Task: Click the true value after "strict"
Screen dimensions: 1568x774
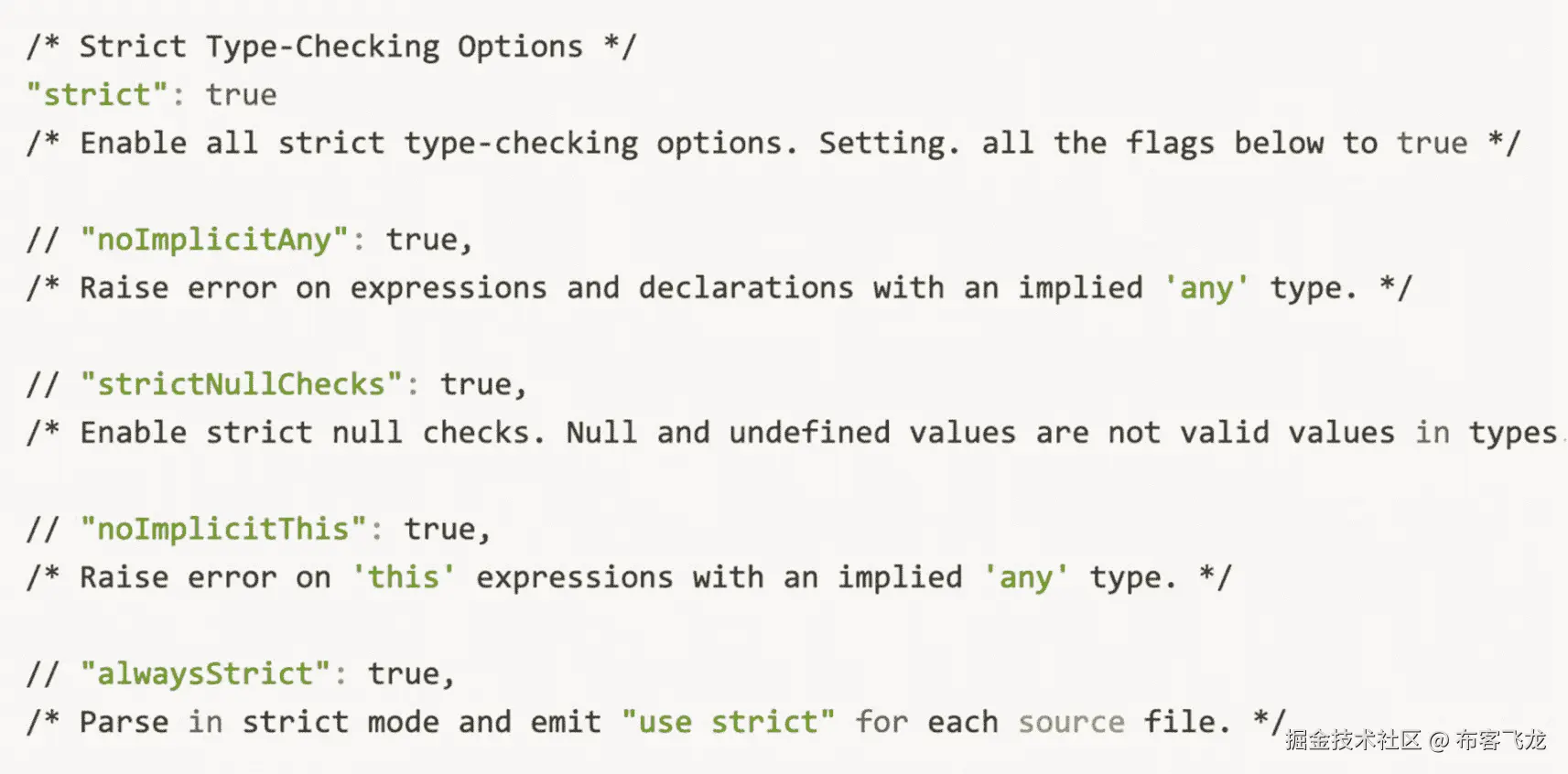Action: tap(241, 95)
